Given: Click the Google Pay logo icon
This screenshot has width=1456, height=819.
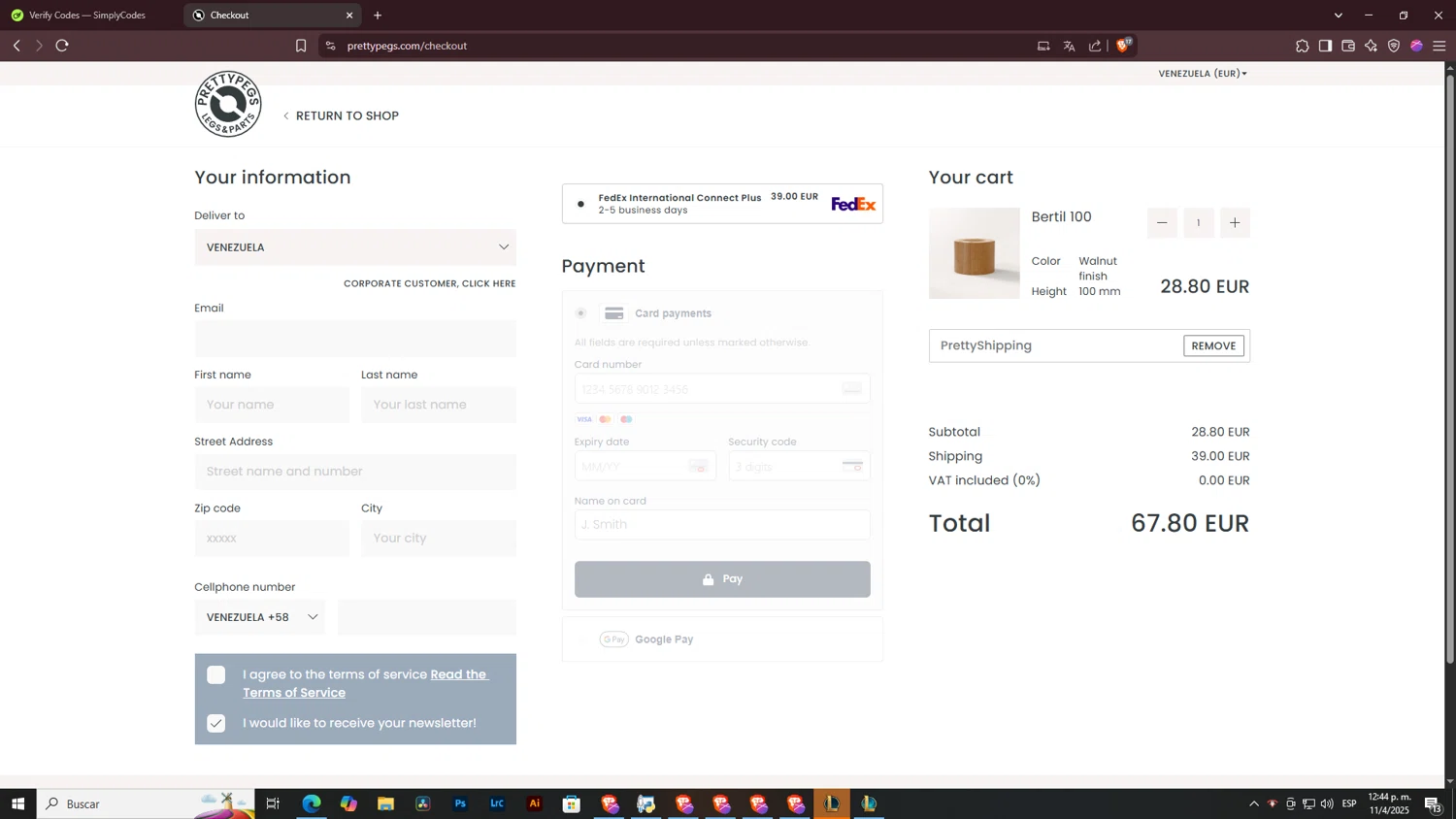Looking at the screenshot, I should click(x=613, y=639).
